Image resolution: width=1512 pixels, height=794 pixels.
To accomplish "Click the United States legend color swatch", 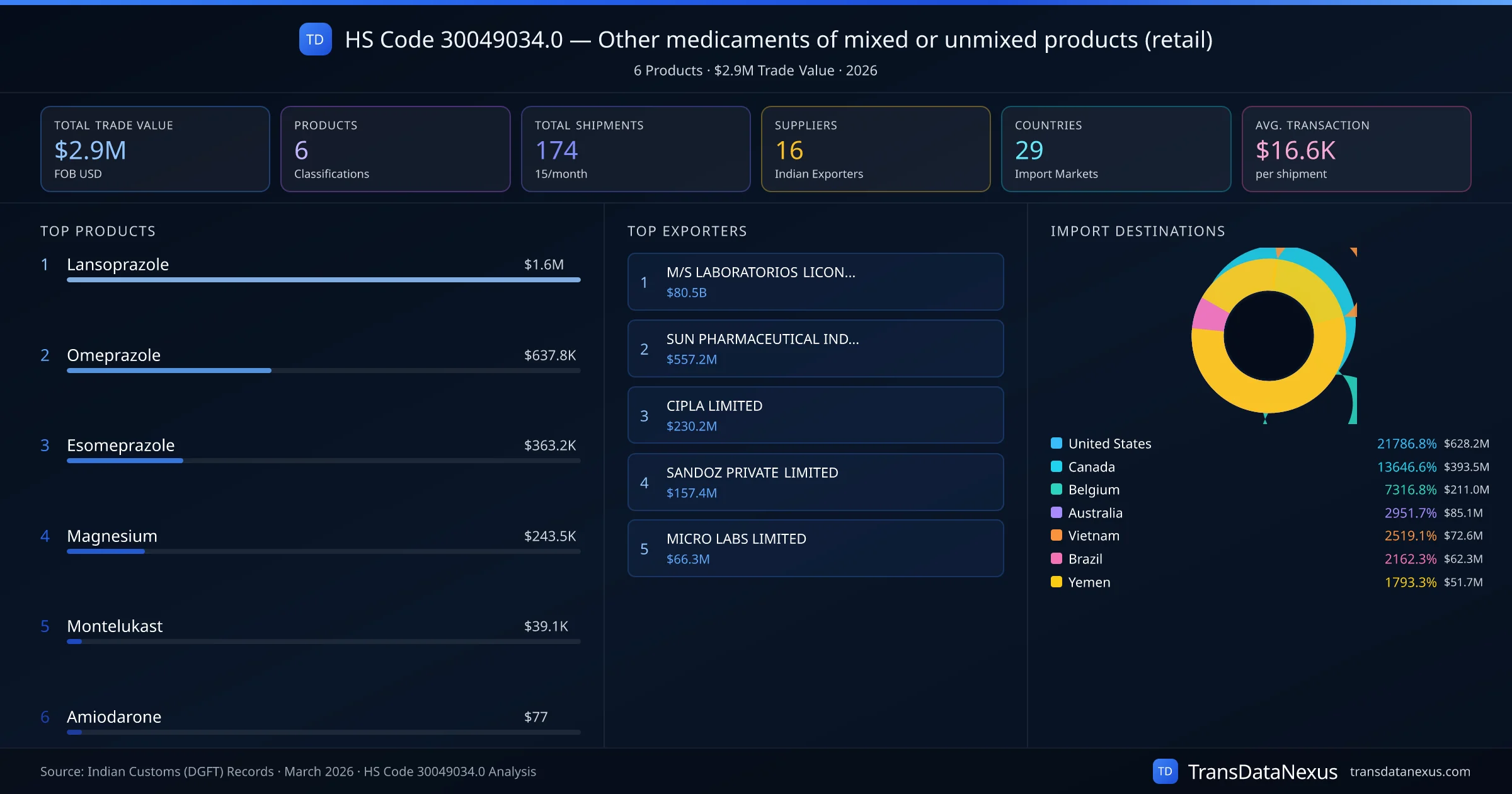I will tap(1057, 443).
